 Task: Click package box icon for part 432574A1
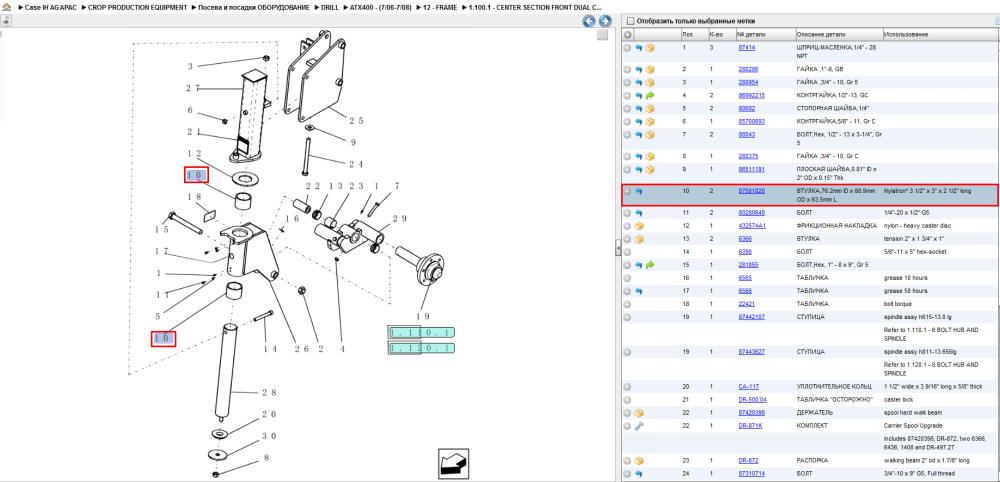click(x=638, y=226)
